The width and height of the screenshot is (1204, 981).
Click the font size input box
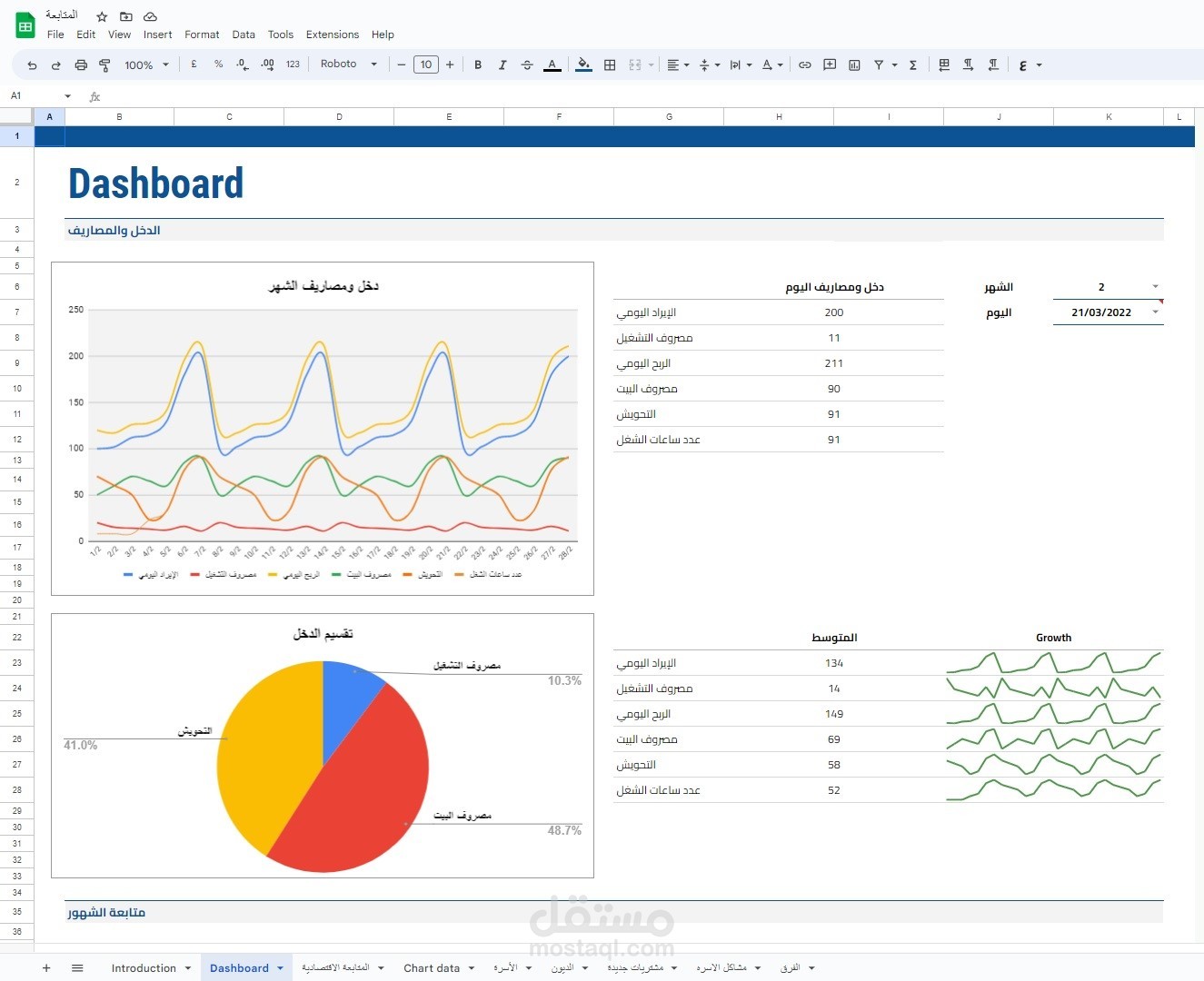click(426, 64)
